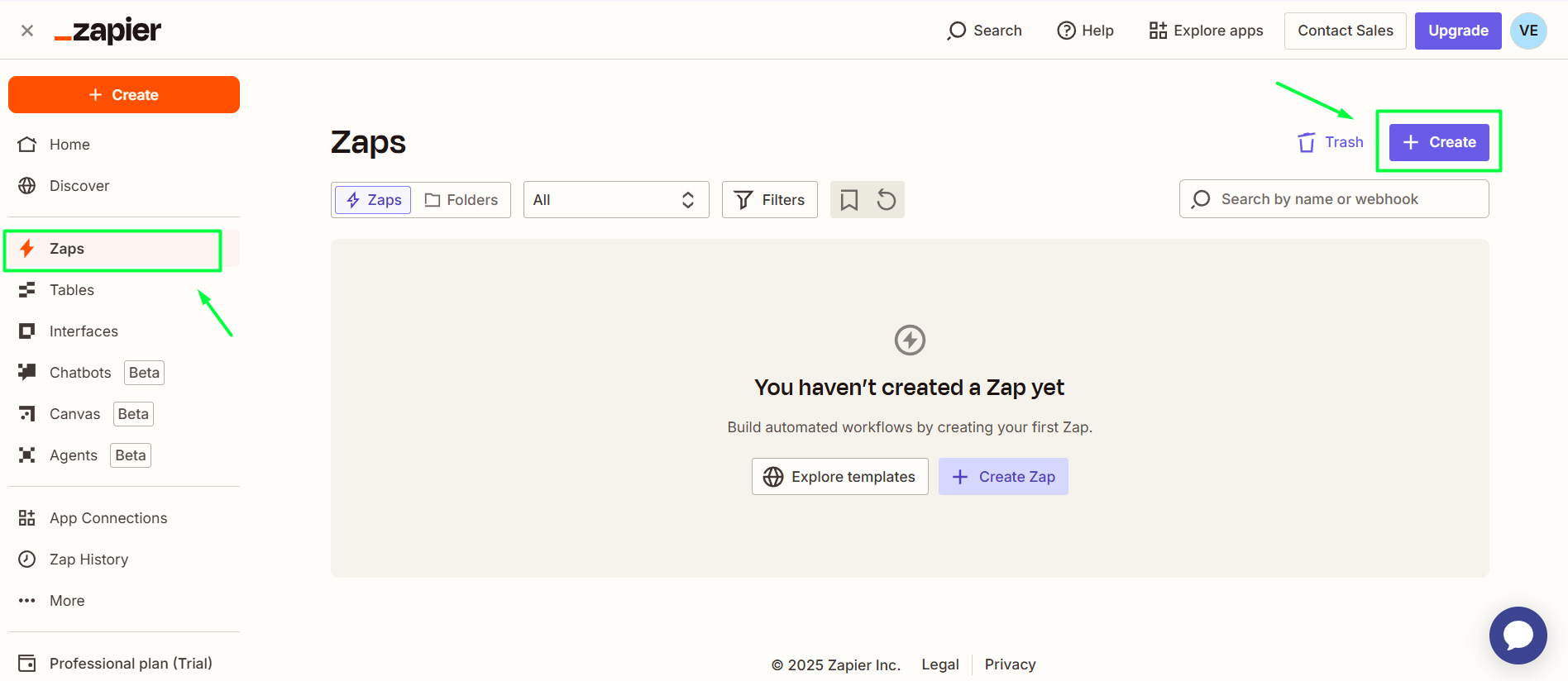Screen dimensions: 1568x681
Task: Click the Agents icon in sidebar
Action: coord(27,455)
